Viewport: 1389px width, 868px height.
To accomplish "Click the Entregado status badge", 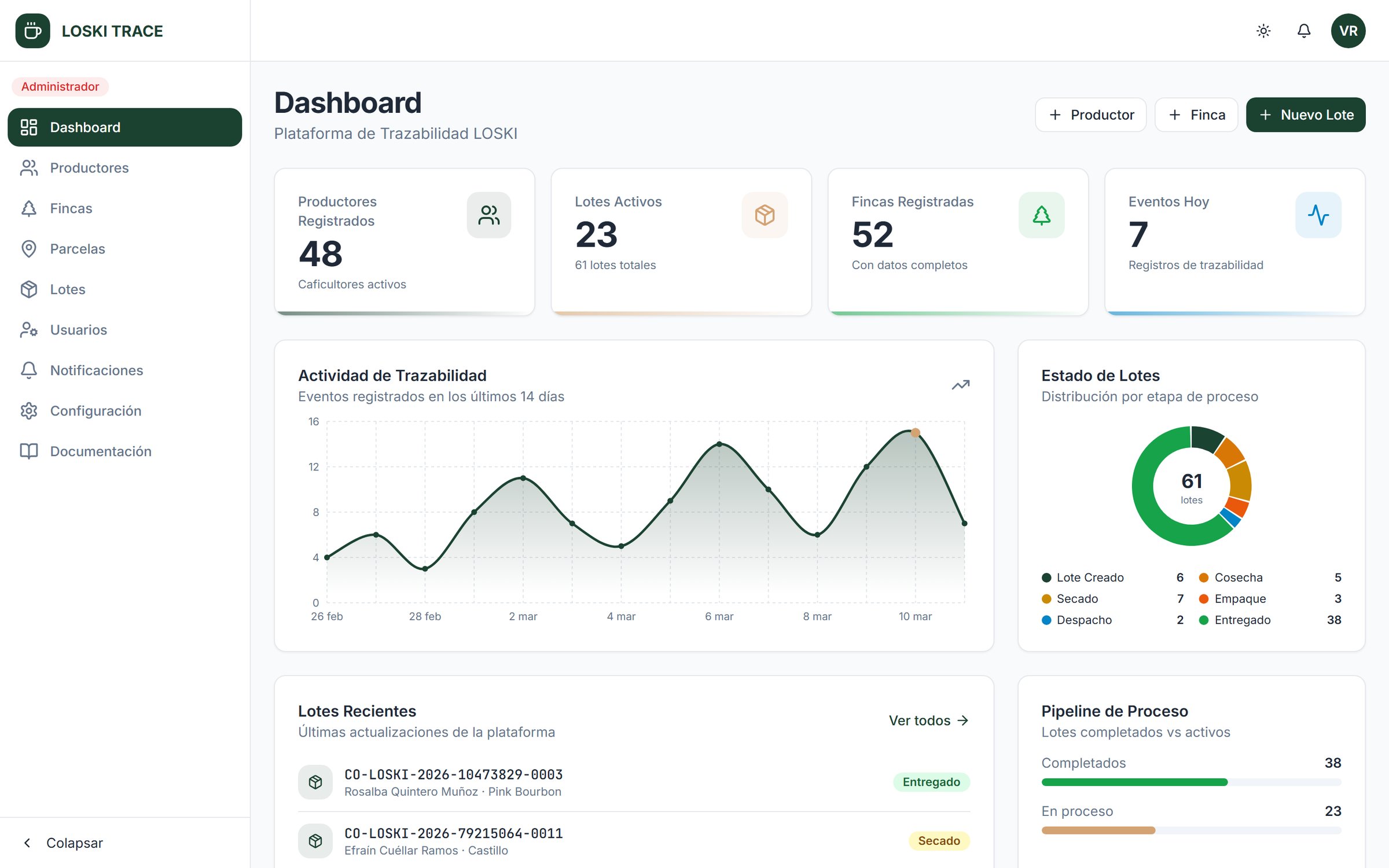I will coord(931,782).
